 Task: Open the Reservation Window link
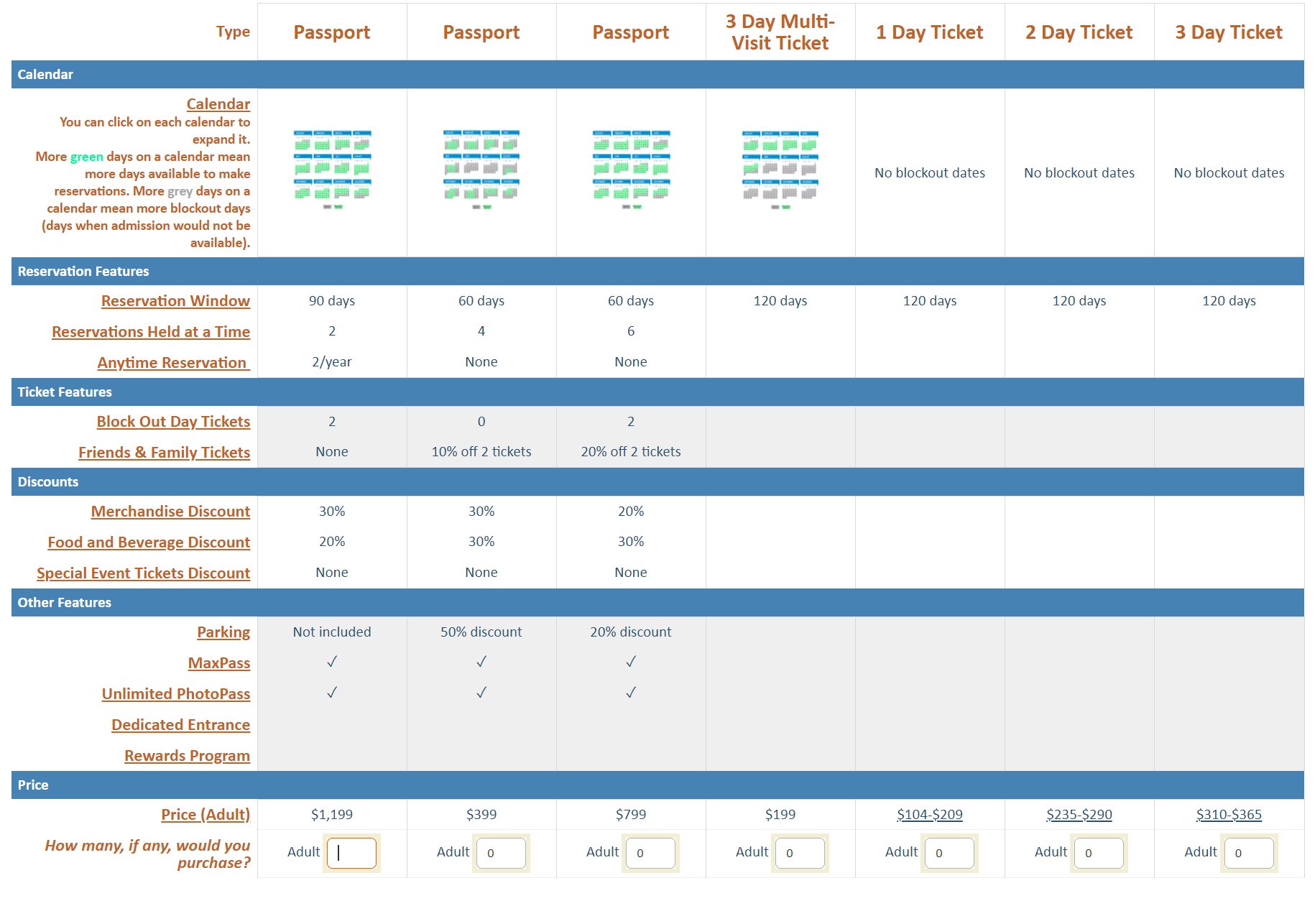pos(175,301)
